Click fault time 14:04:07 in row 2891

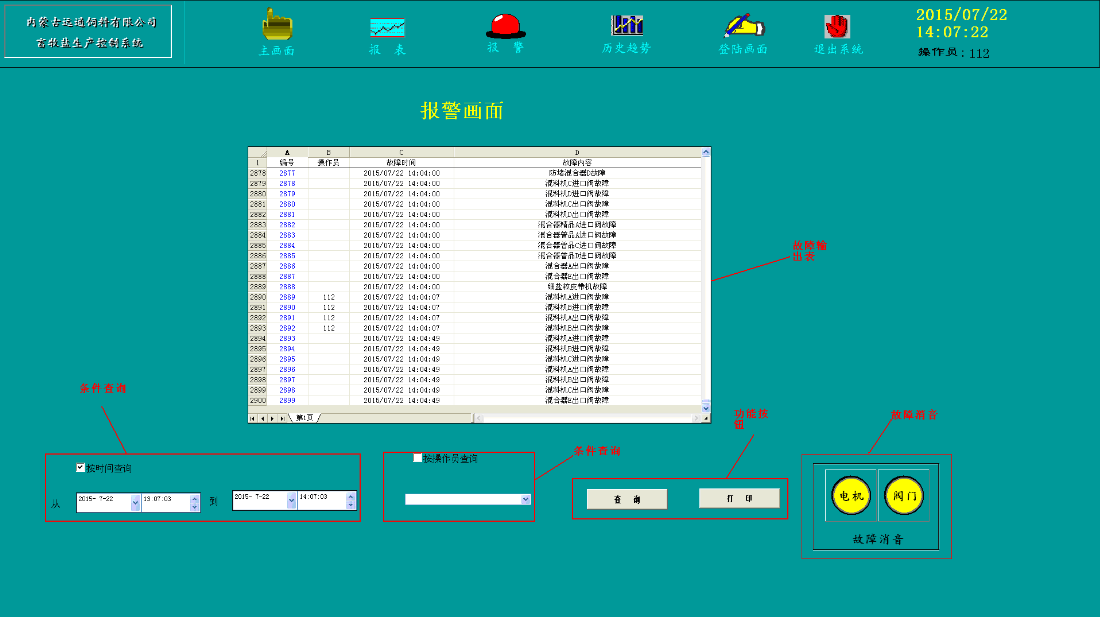401,308
